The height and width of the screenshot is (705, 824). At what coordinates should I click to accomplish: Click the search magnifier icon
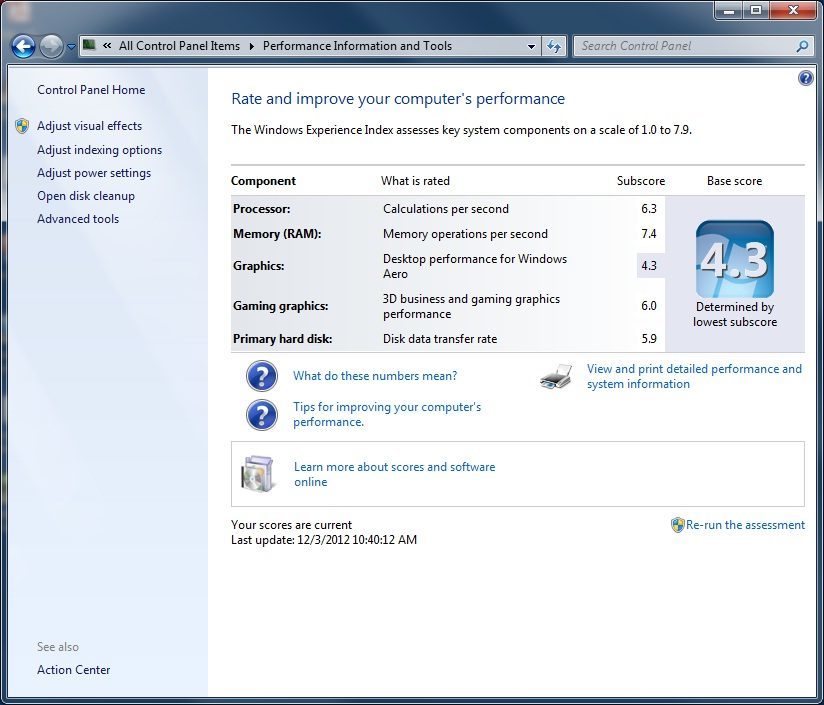[x=802, y=46]
